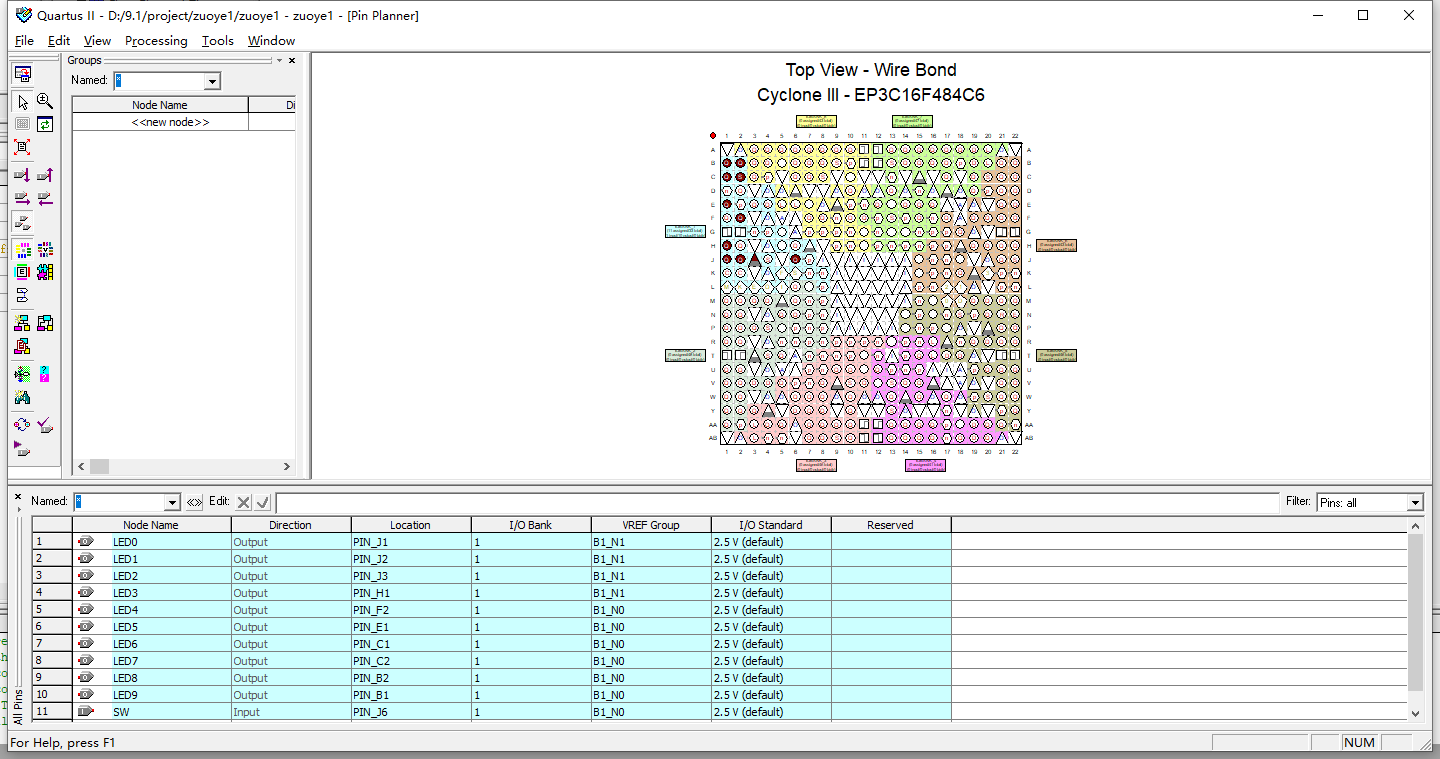Image resolution: width=1440 pixels, height=759 pixels.
Task: Click the check-mark I/O assignment analysis icon
Action: click(x=45, y=425)
